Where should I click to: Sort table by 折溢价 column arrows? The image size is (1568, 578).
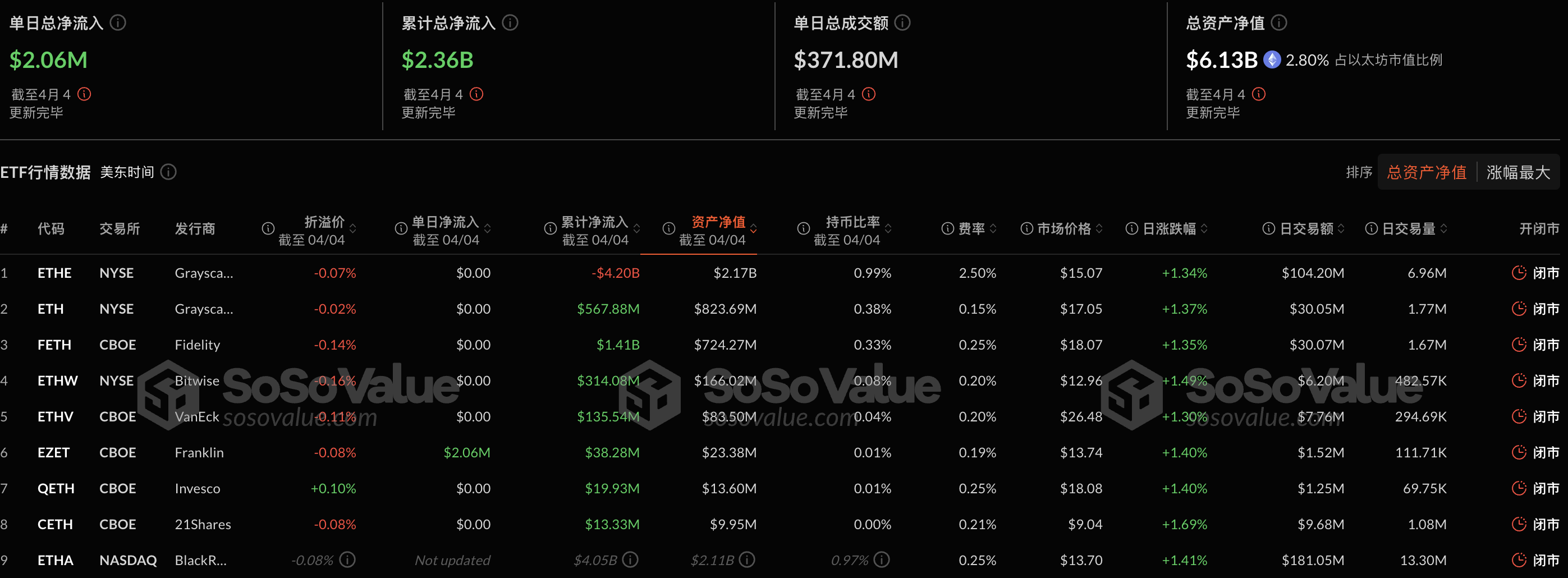coord(353,229)
